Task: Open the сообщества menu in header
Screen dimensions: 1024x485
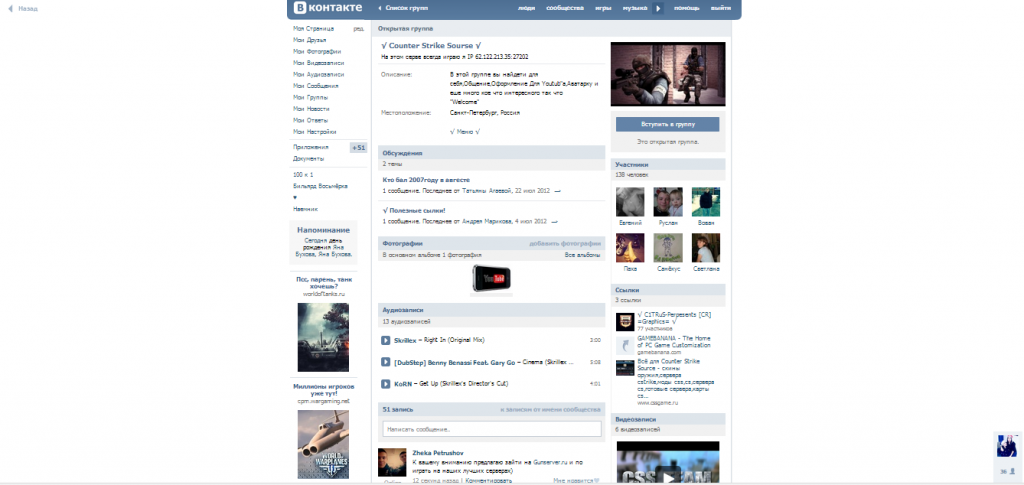Action: pyautogui.click(x=565, y=8)
